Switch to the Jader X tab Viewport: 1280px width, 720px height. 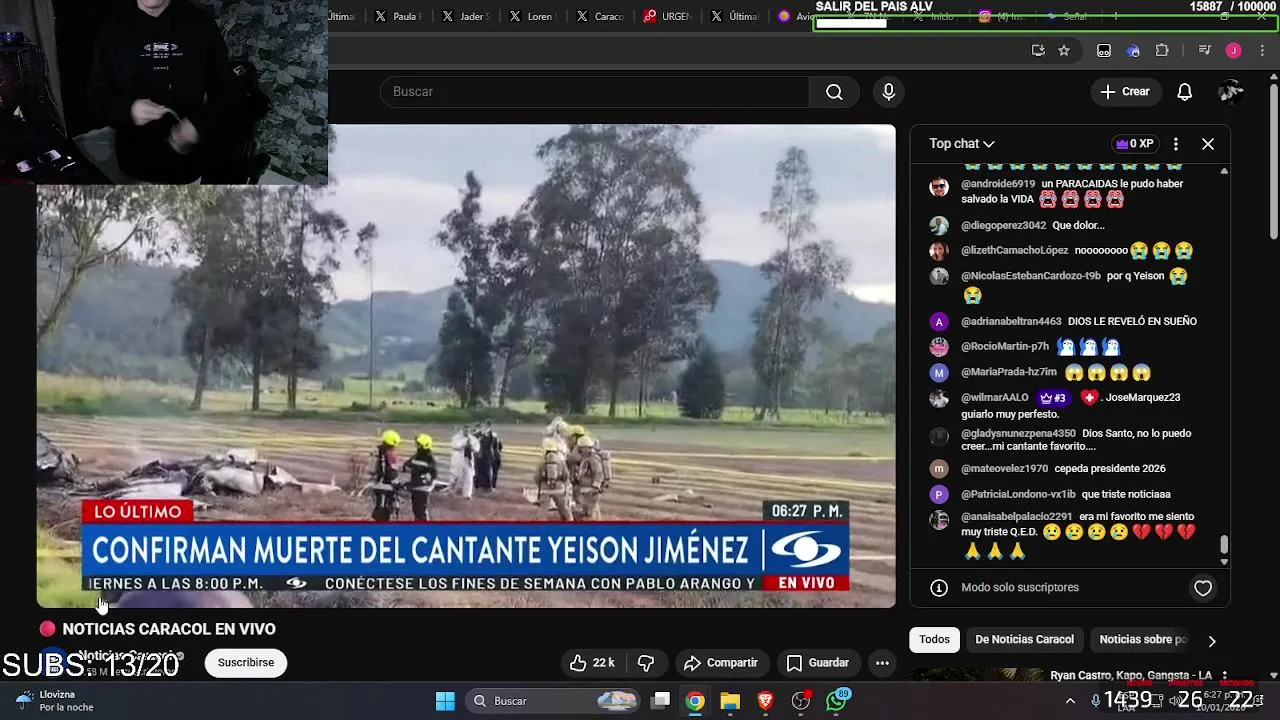pyautogui.click(x=465, y=16)
